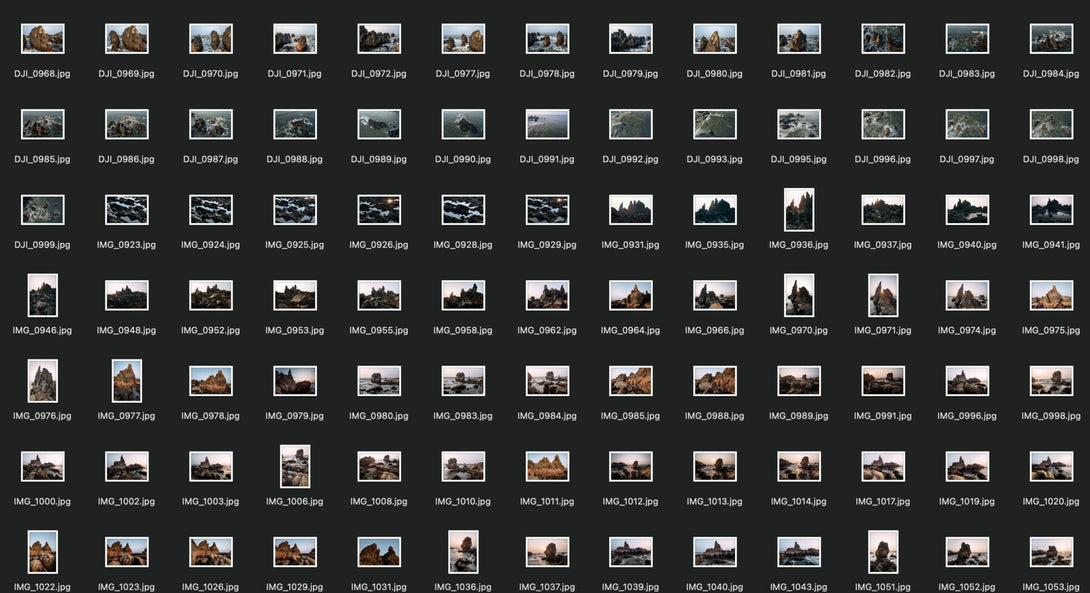Choose the IMG_1040.jpg thumbnail
Viewport: 1090px width, 593px height.
point(715,552)
